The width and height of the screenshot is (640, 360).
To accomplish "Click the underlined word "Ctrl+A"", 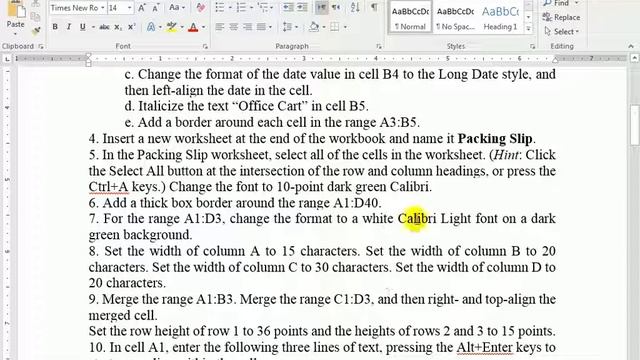I will (x=108, y=187).
